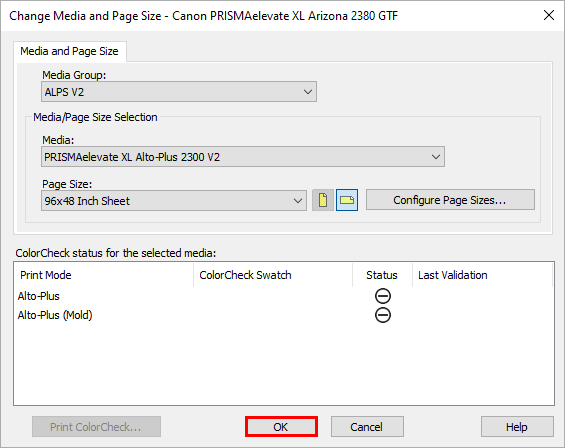Open the Page Size dropdown
The image size is (565, 448).
click(x=174, y=201)
